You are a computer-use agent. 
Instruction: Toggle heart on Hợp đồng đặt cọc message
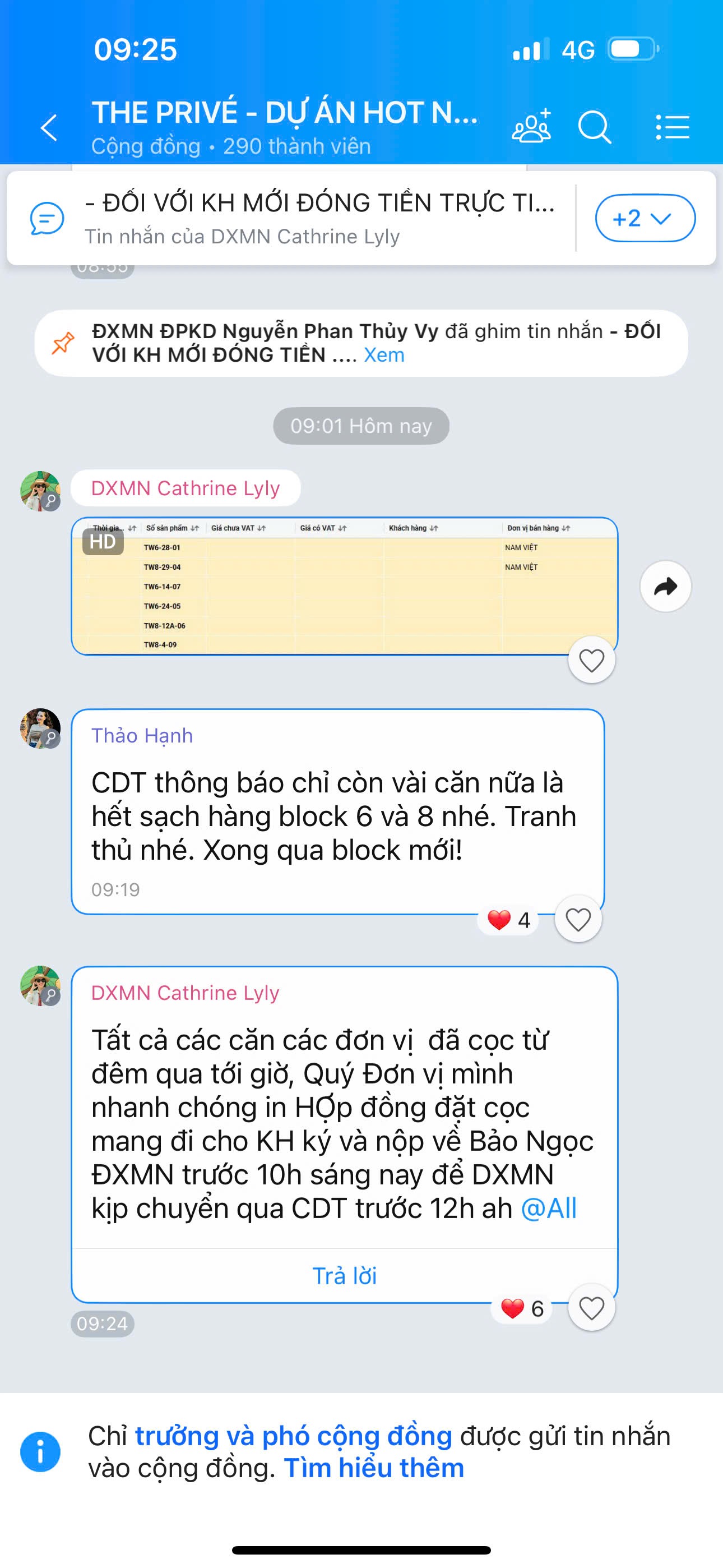coord(591,1307)
